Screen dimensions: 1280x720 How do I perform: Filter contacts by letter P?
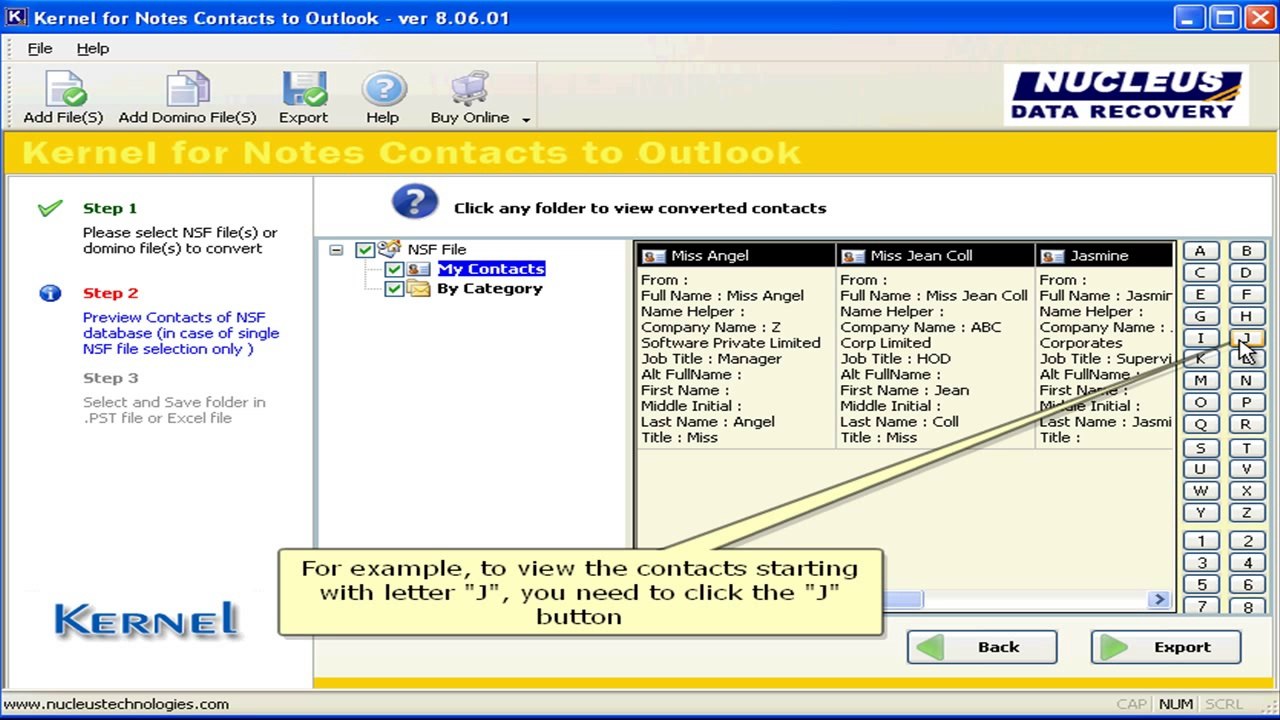1246,403
